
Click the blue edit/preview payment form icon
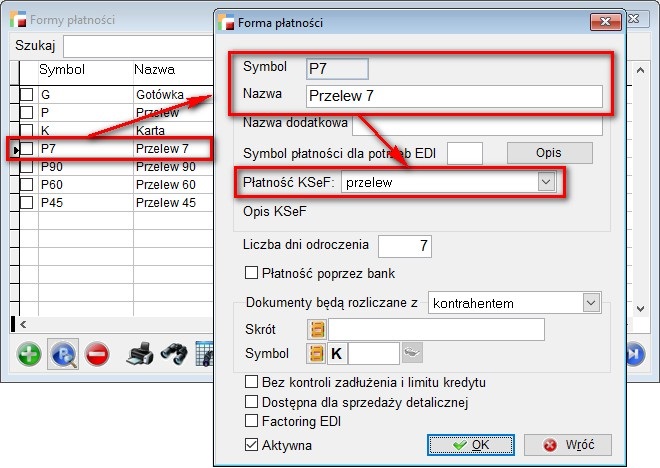63,355
